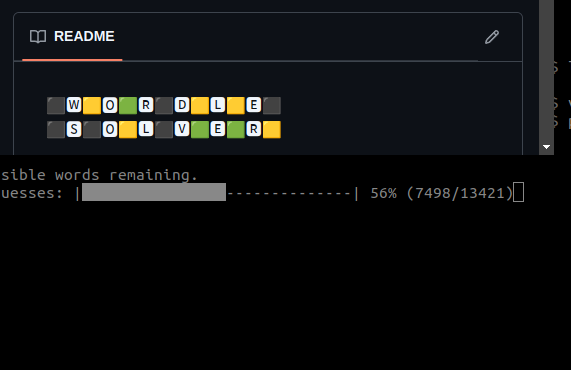The image size is (571, 370).
Task: Click the D letter tile
Action: tap(182, 105)
